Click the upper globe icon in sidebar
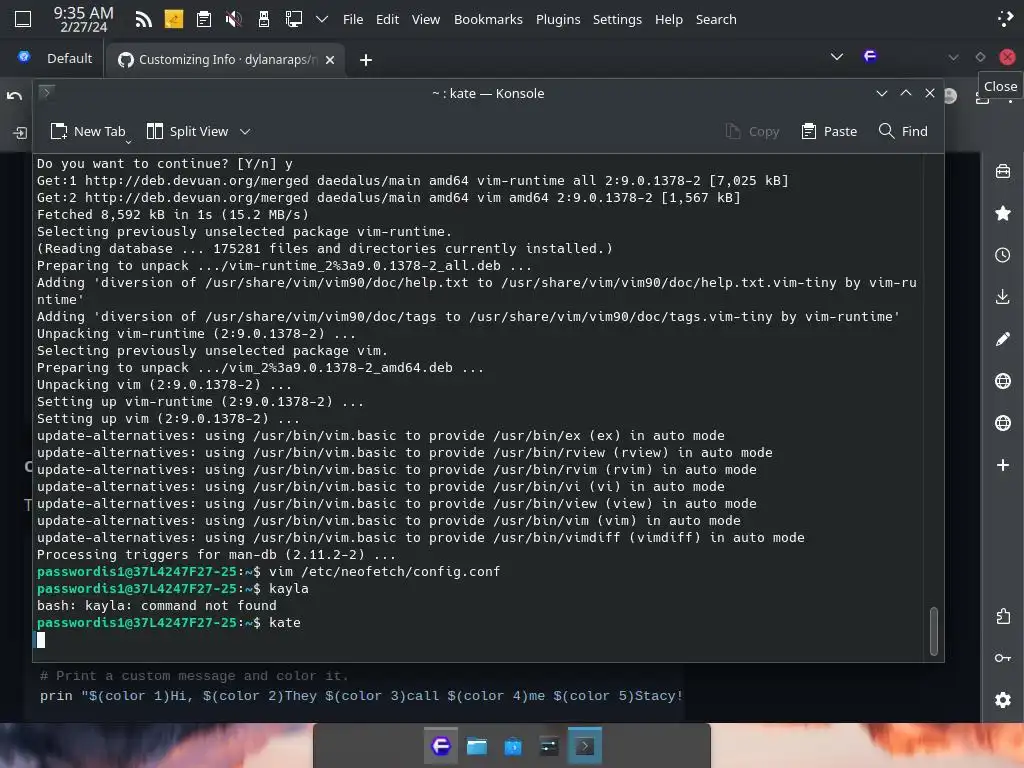Image resolution: width=1024 pixels, height=768 pixels. (1002, 381)
